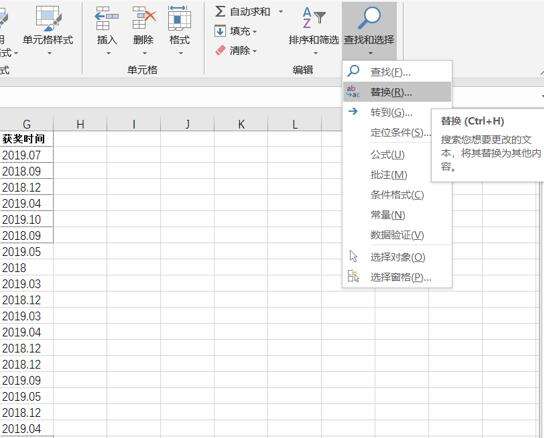Click the Delete cells icon
This screenshot has width=544, height=438.
pyautogui.click(x=144, y=18)
